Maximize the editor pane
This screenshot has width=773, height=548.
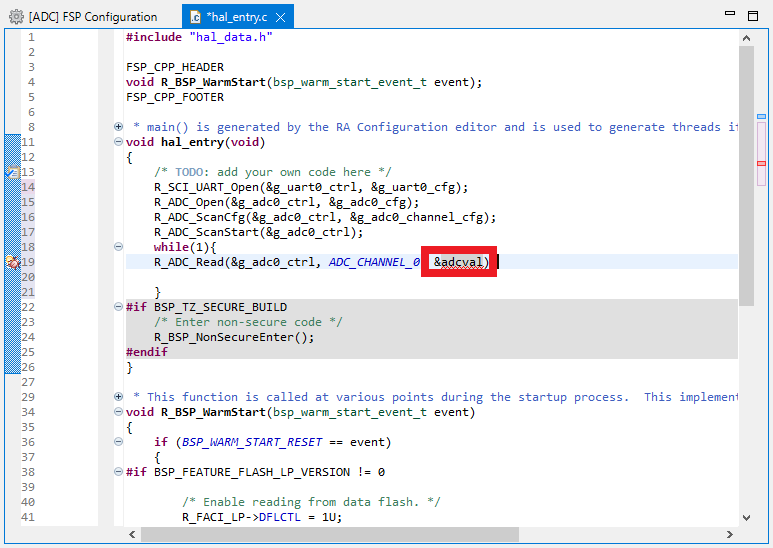coord(753,16)
